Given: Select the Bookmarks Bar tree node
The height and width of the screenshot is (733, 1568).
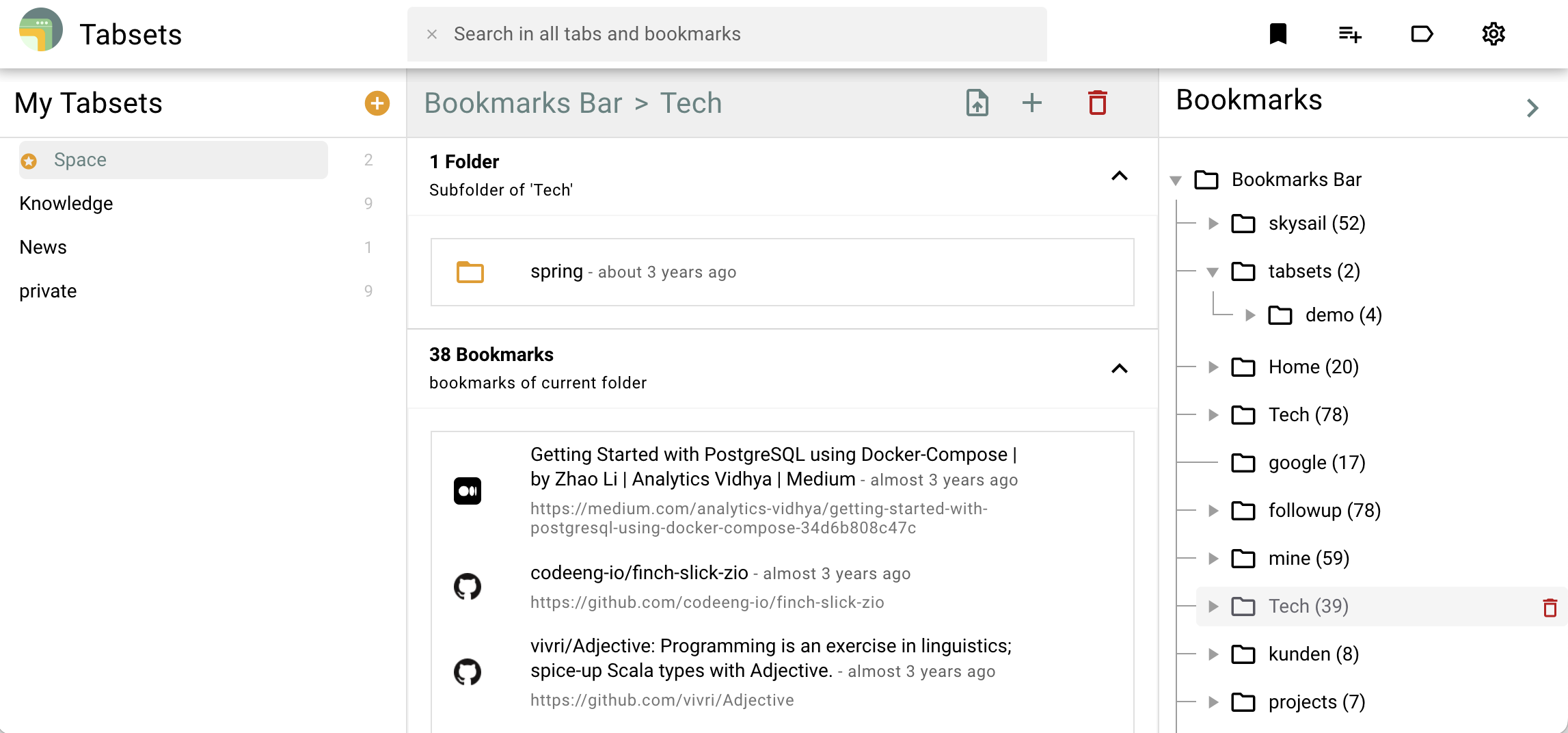Looking at the screenshot, I should point(1297,180).
